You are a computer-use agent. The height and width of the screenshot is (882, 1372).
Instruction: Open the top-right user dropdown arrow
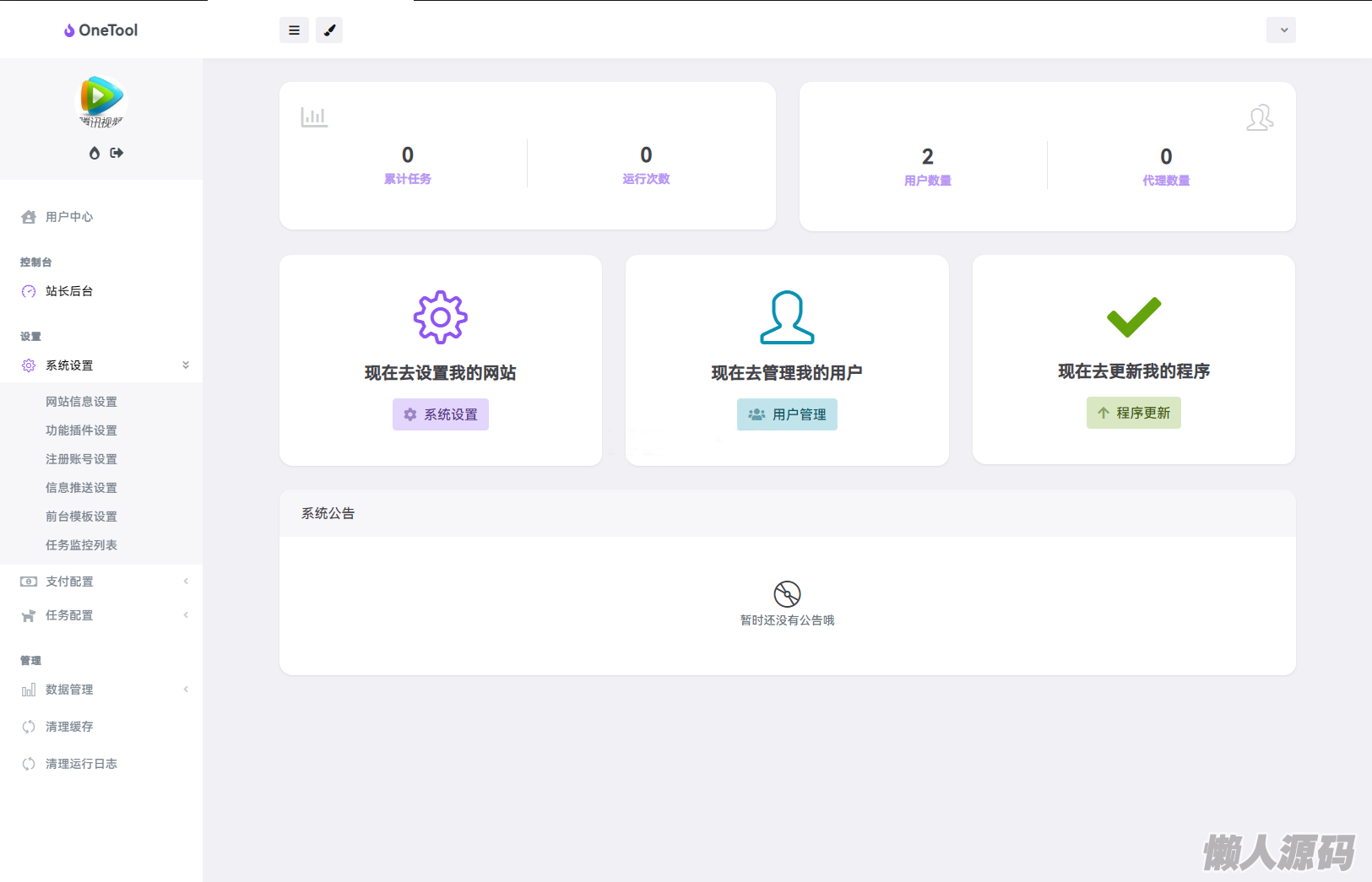click(x=1282, y=30)
